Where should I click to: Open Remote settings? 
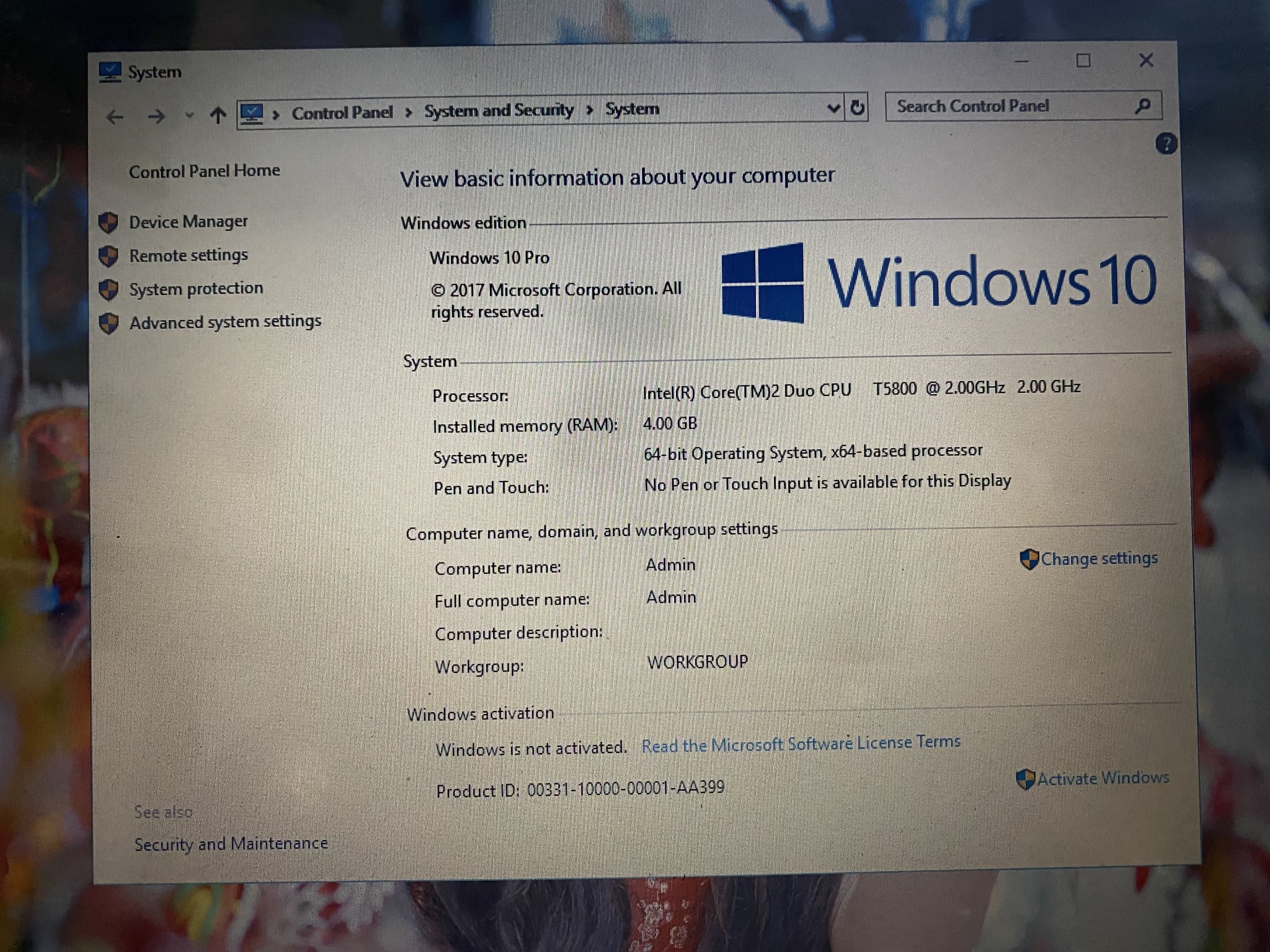[x=188, y=255]
